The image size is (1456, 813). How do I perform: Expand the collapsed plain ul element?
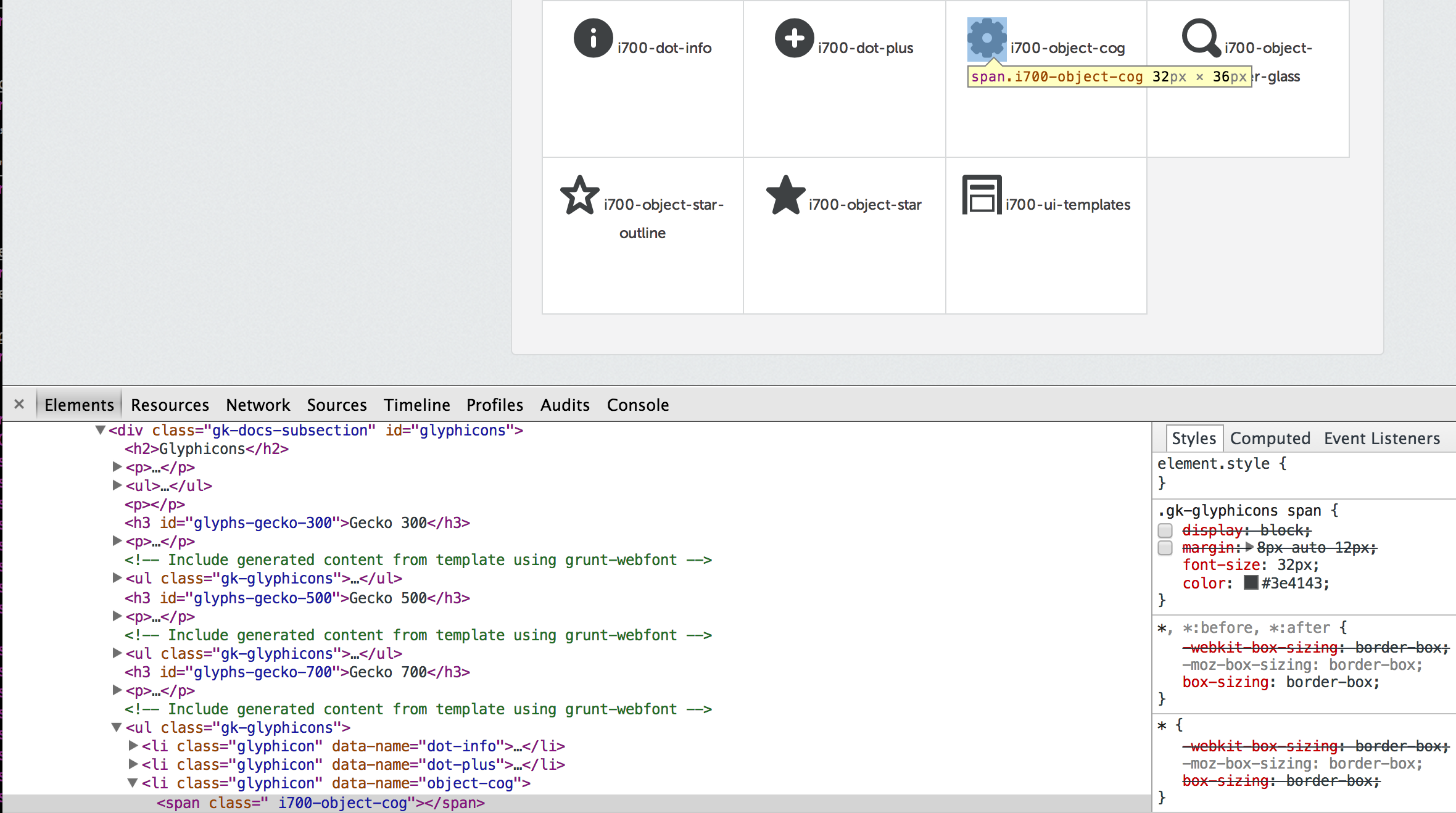click(117, 485)
